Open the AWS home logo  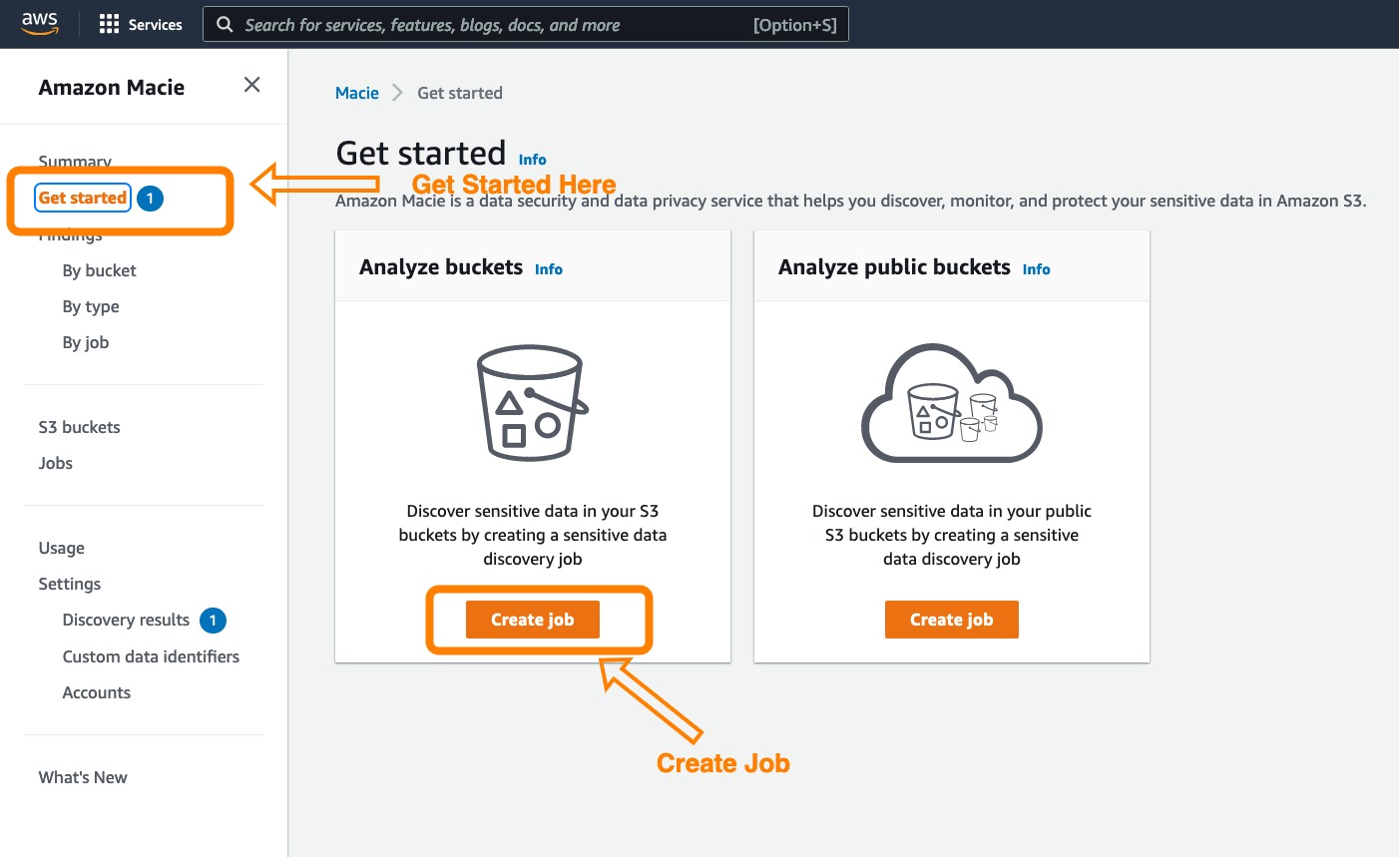40,23
